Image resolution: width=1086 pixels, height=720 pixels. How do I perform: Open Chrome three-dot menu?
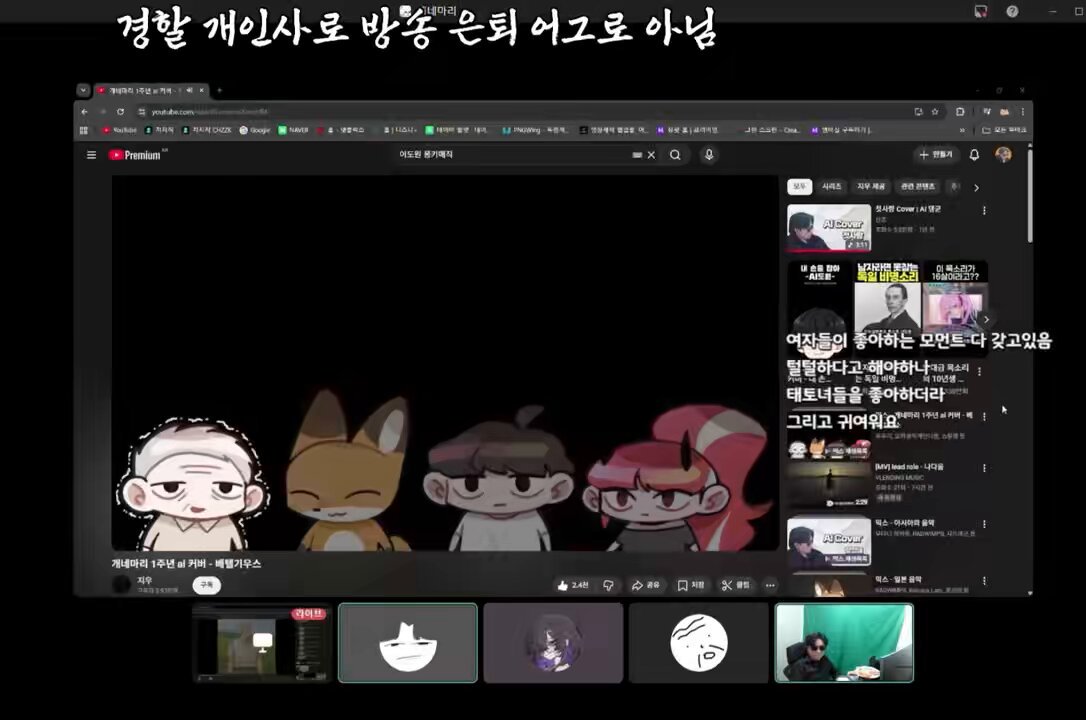pos(1022,111)
